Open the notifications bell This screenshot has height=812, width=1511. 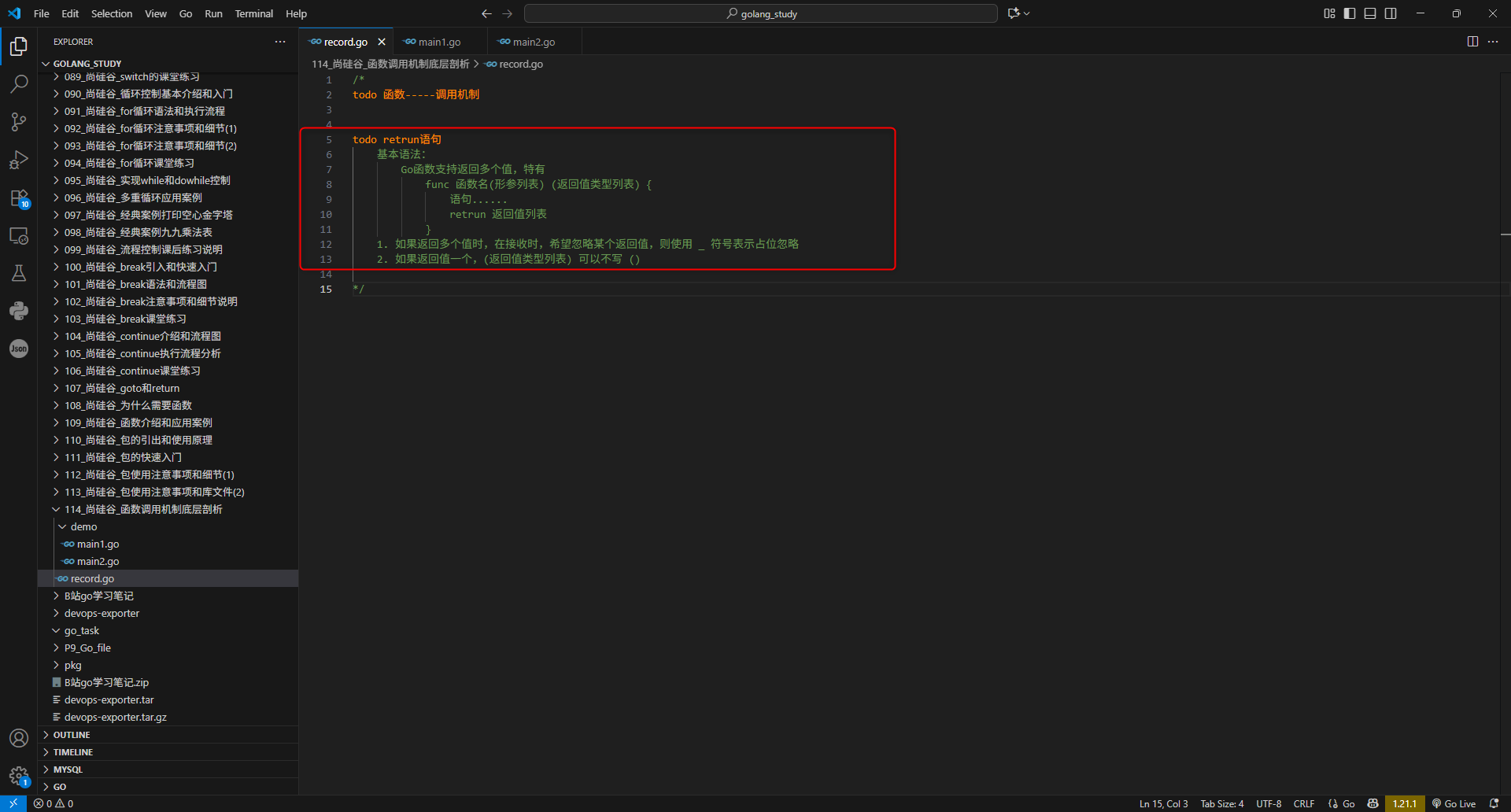coord(1494,803)
